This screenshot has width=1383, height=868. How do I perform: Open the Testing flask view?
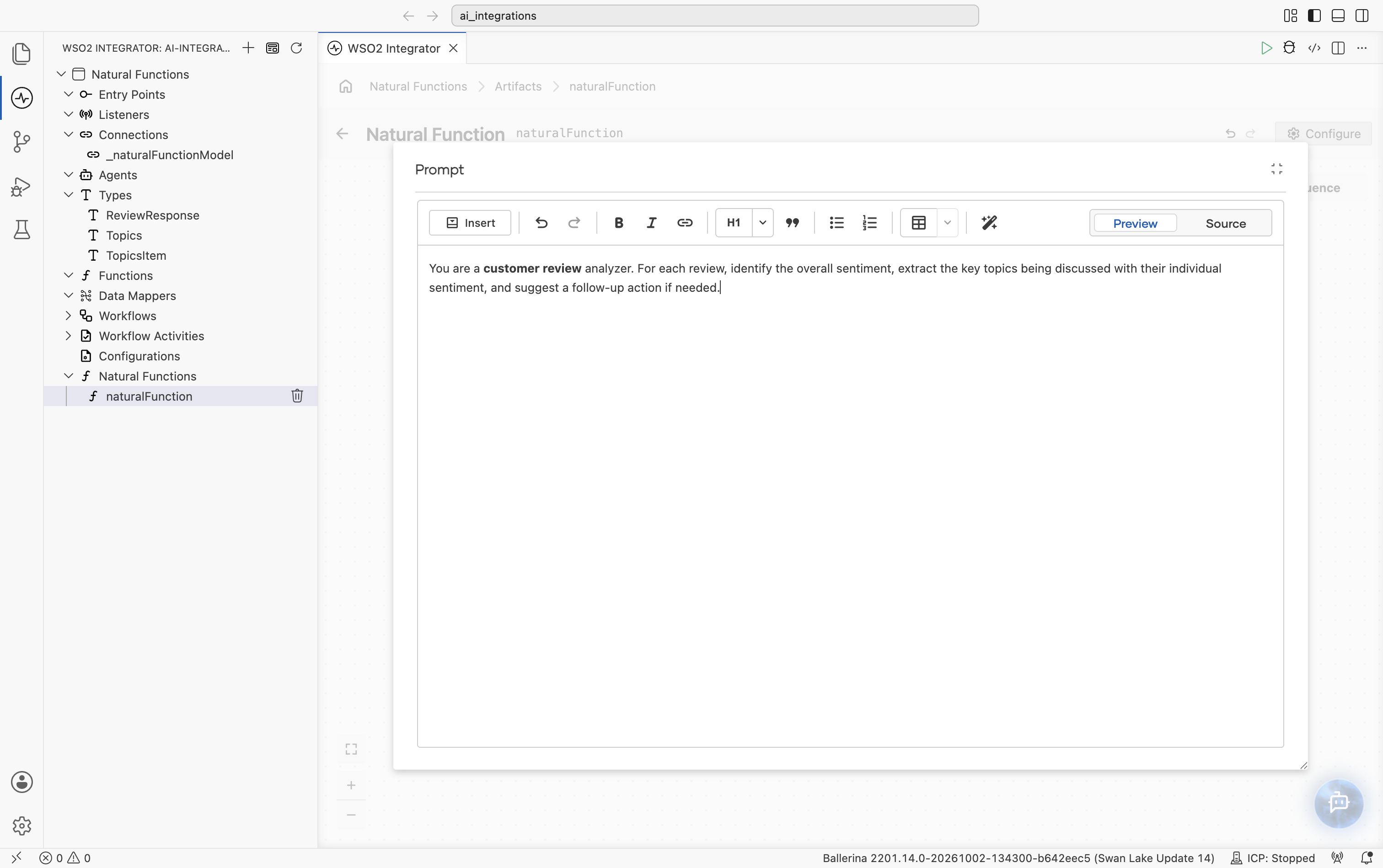21,230
